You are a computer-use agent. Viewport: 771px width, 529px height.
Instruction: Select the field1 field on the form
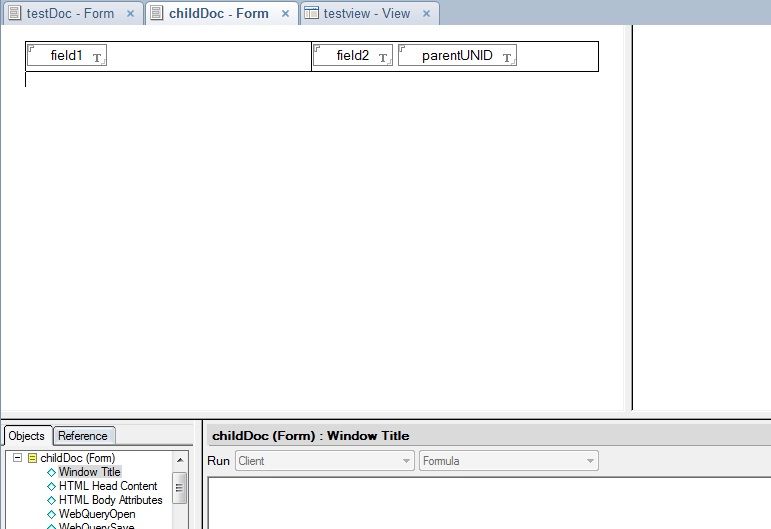66,56
